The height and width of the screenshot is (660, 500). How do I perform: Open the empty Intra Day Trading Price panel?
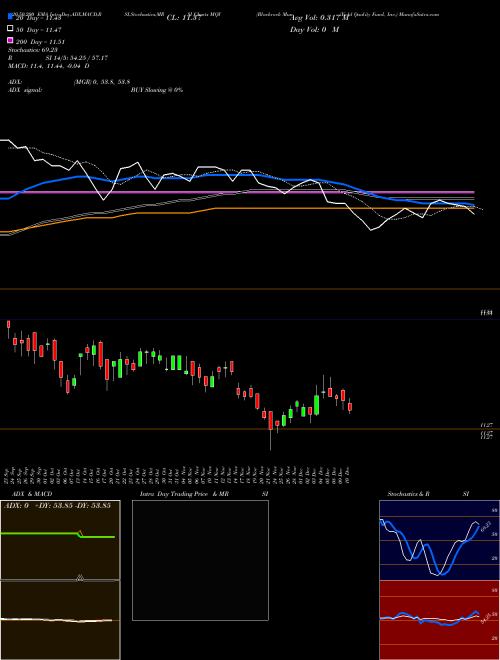click(200, 560)
